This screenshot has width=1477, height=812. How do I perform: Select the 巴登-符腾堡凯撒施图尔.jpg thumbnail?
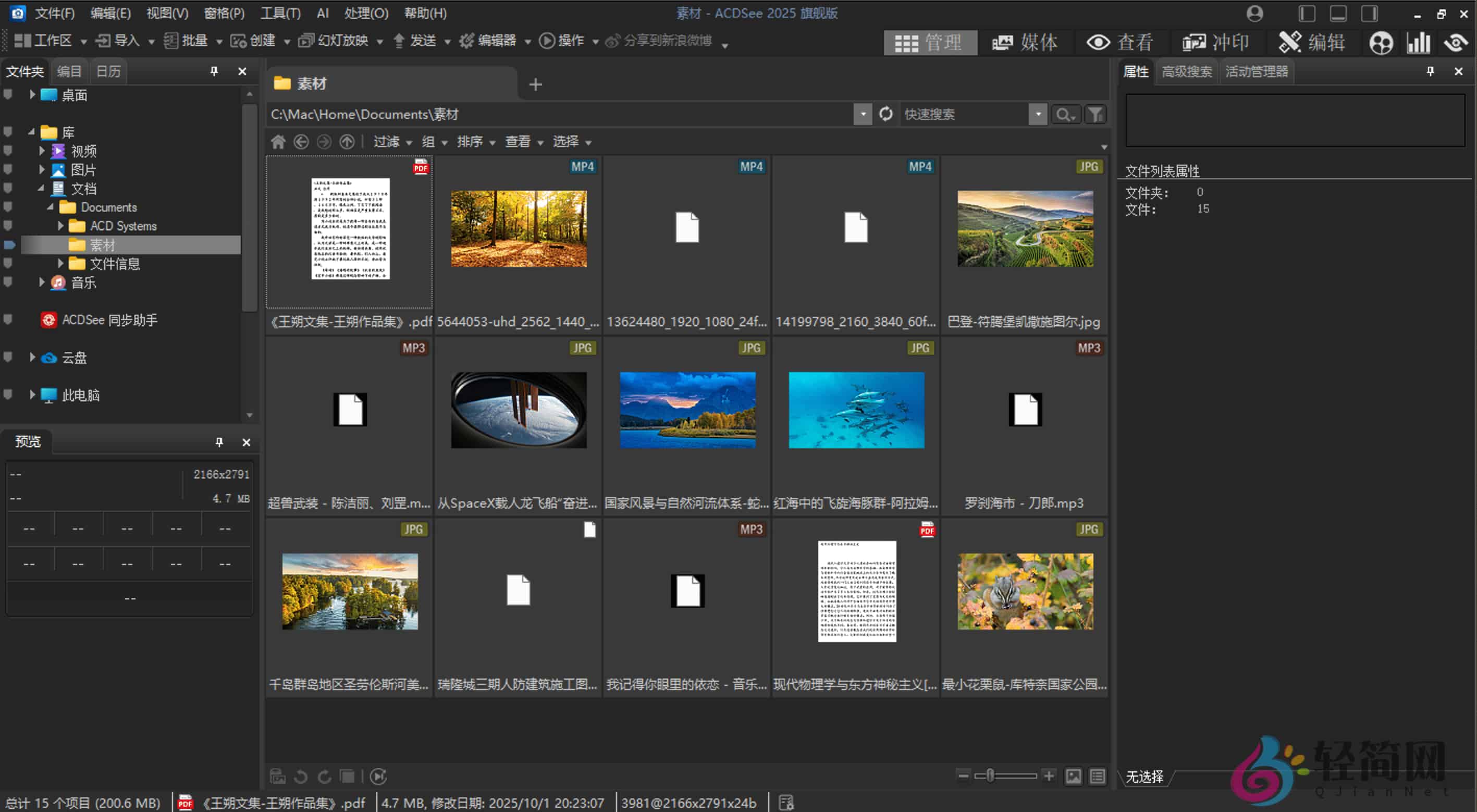point(1025,229)
